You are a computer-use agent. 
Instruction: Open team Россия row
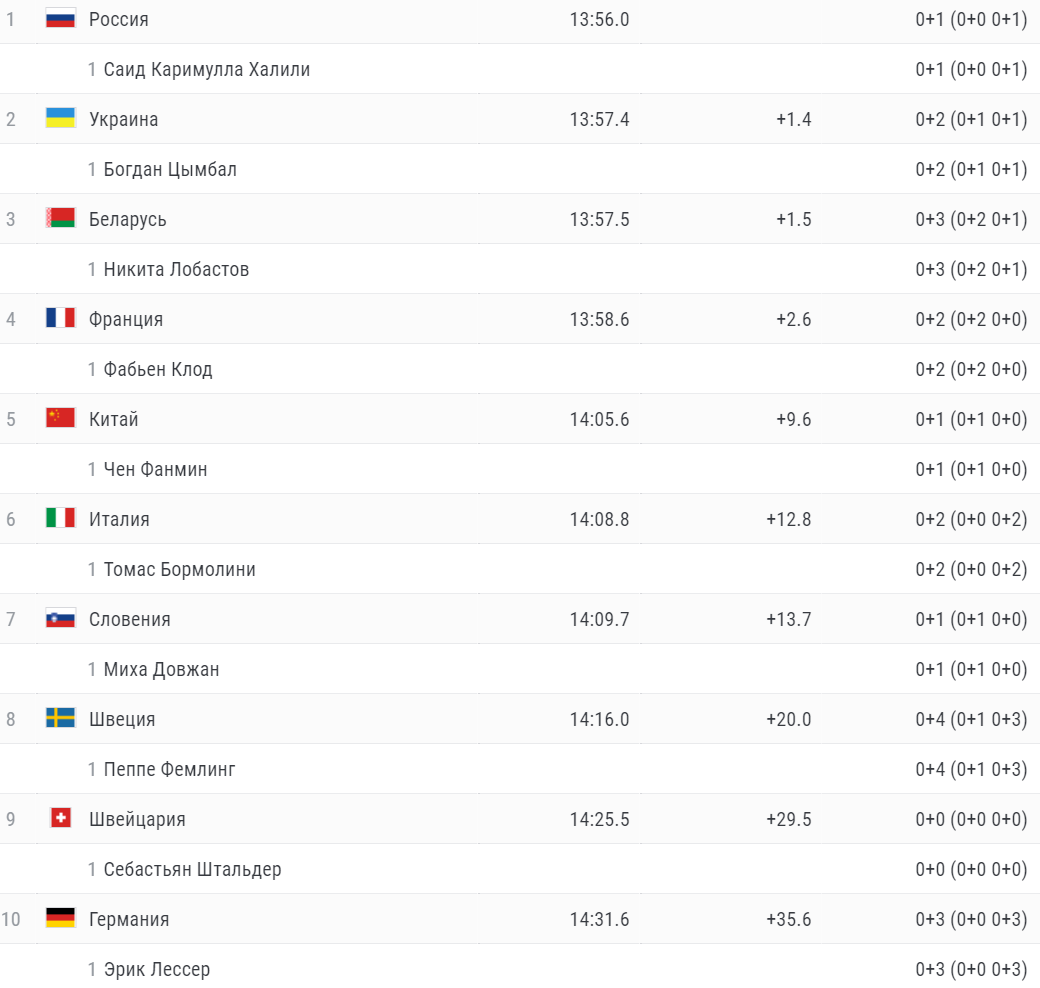coord(118,19)
